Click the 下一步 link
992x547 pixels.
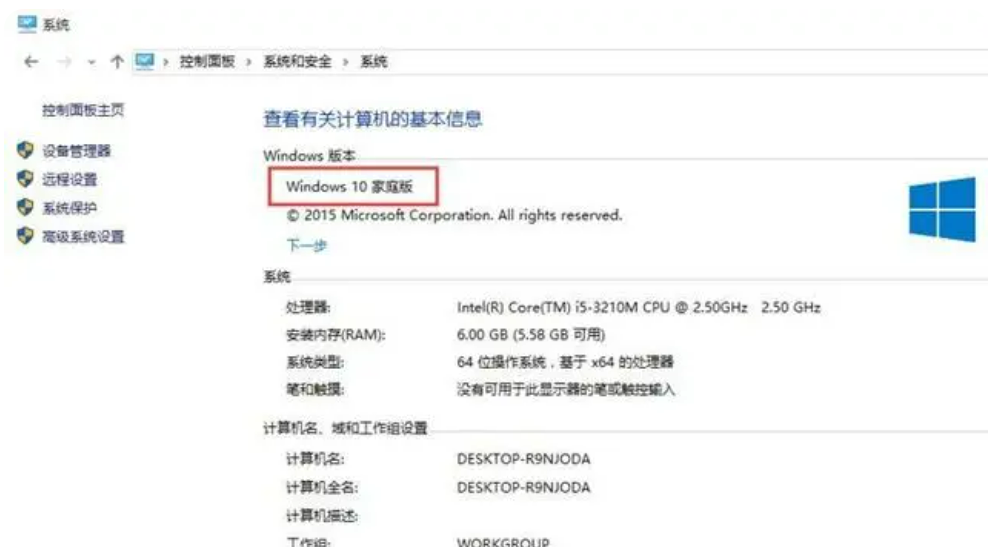[x=307, y=245]
